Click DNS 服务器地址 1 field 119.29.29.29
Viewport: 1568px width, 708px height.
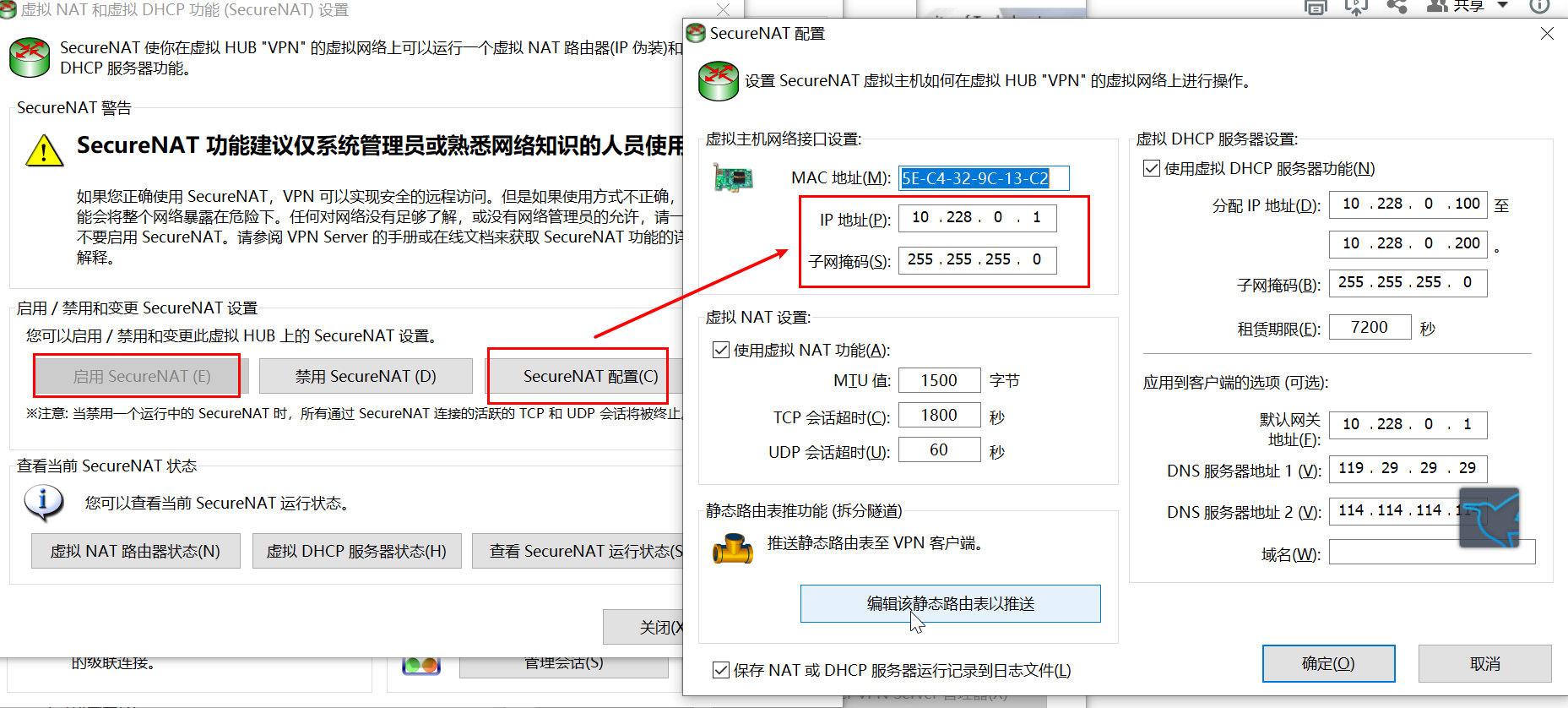1408,469
